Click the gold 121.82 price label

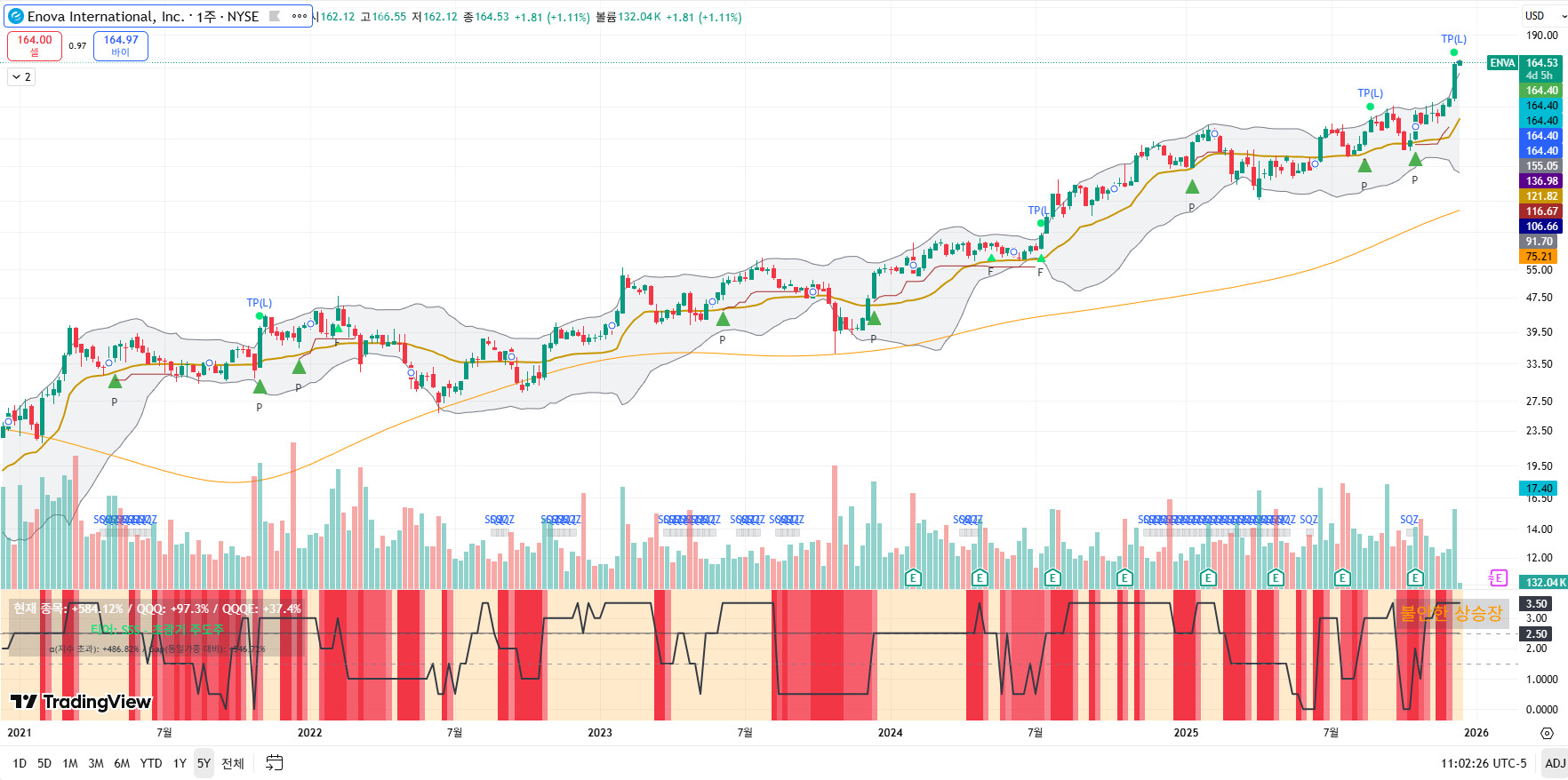[1541, 196]
